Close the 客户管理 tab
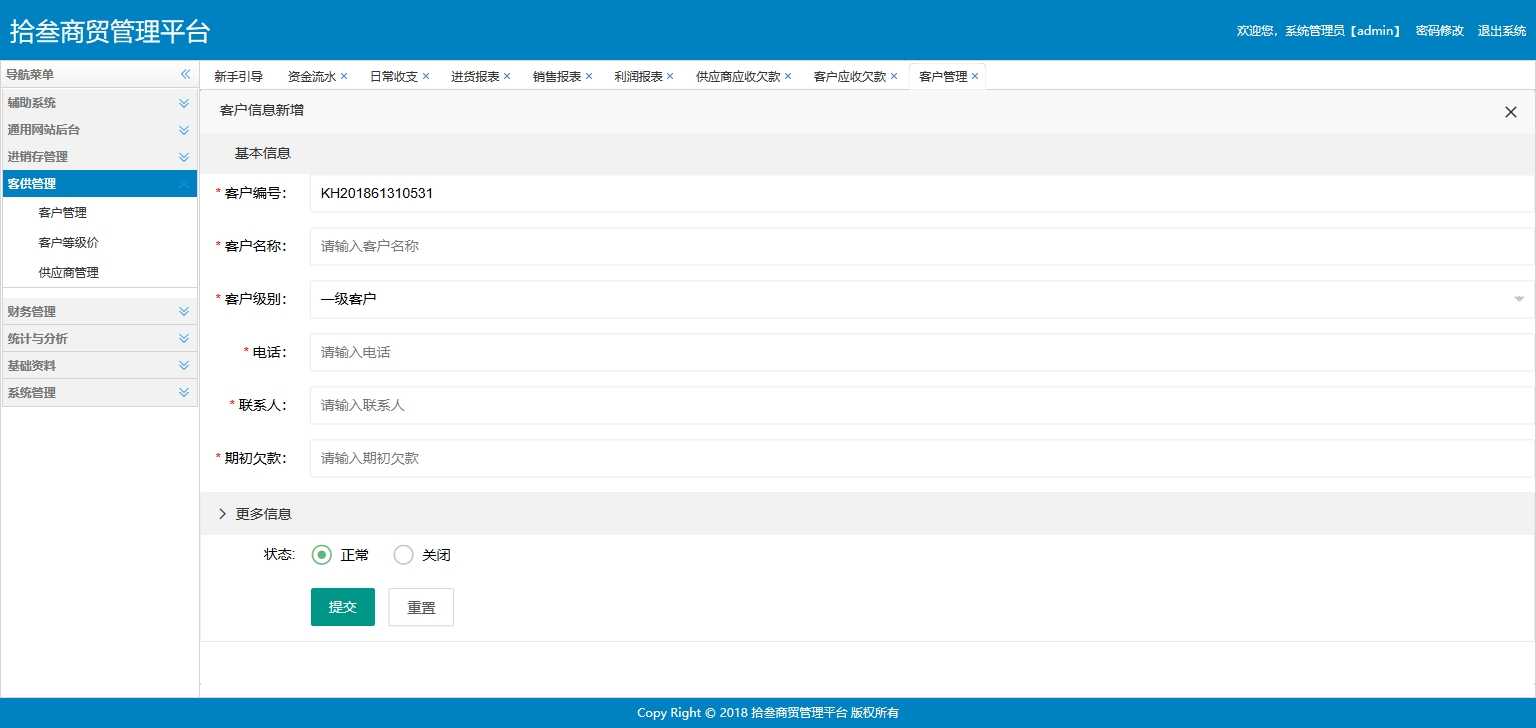Screen dimensions: 1536x728 [x=975, y=76]
